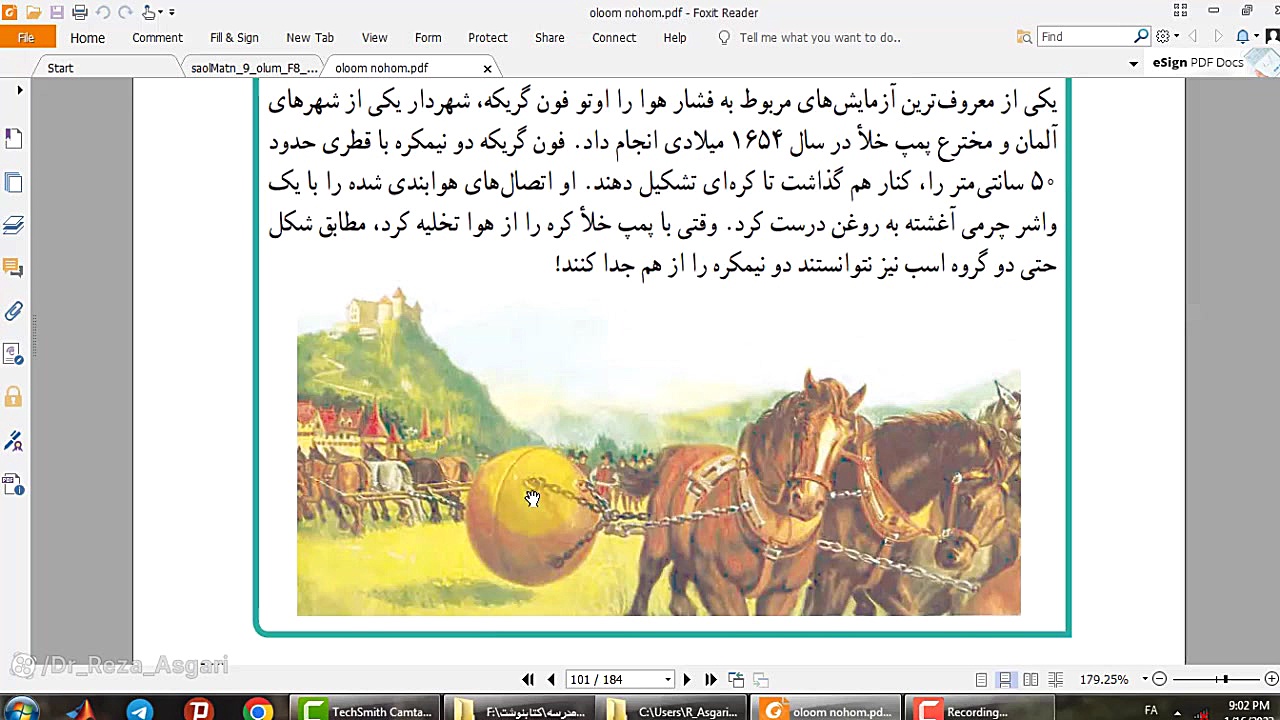Open the Bookmarks panel in the sidebar
Viewport: 1280px width, 720px height.
14,138
